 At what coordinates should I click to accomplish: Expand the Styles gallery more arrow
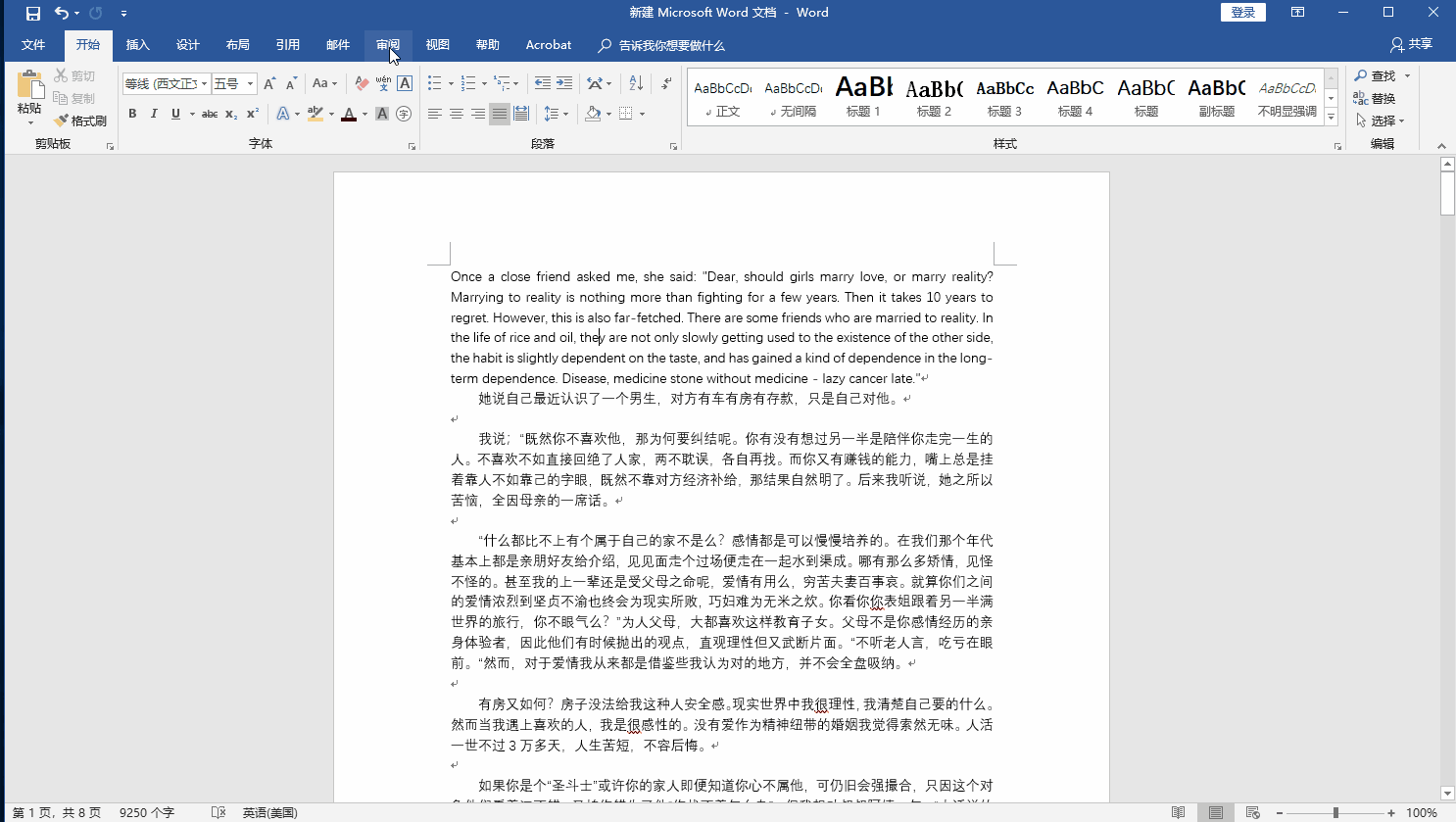(x=1331, y=118)
